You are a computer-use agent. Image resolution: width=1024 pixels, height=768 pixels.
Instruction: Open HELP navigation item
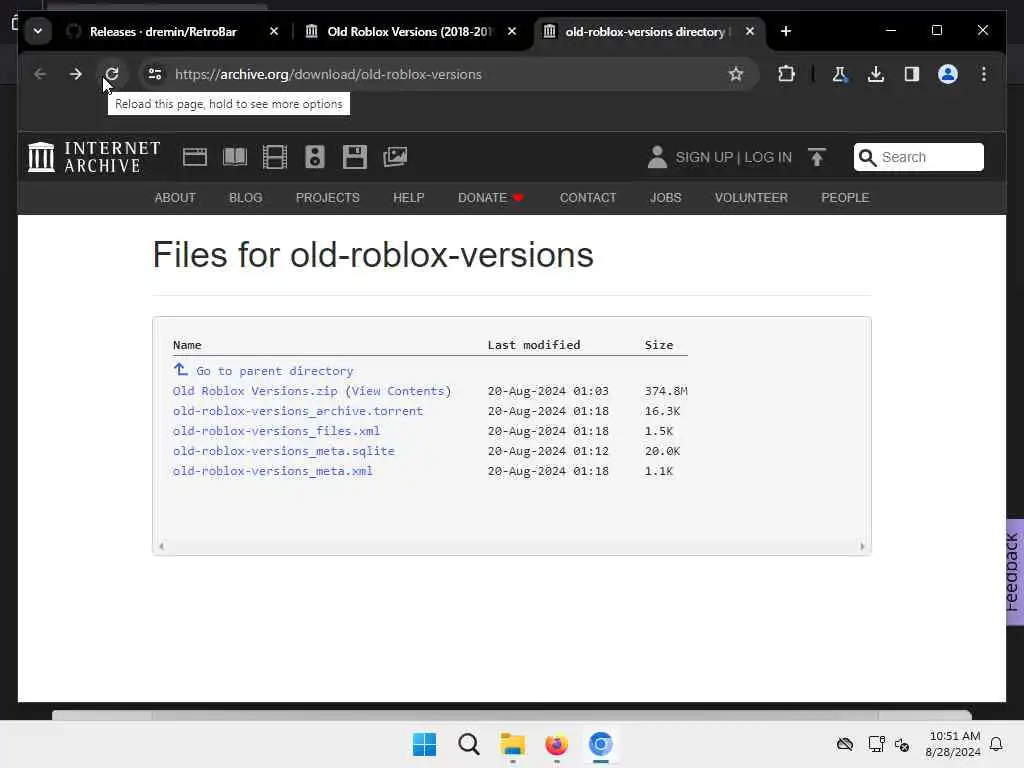point(408,197)
